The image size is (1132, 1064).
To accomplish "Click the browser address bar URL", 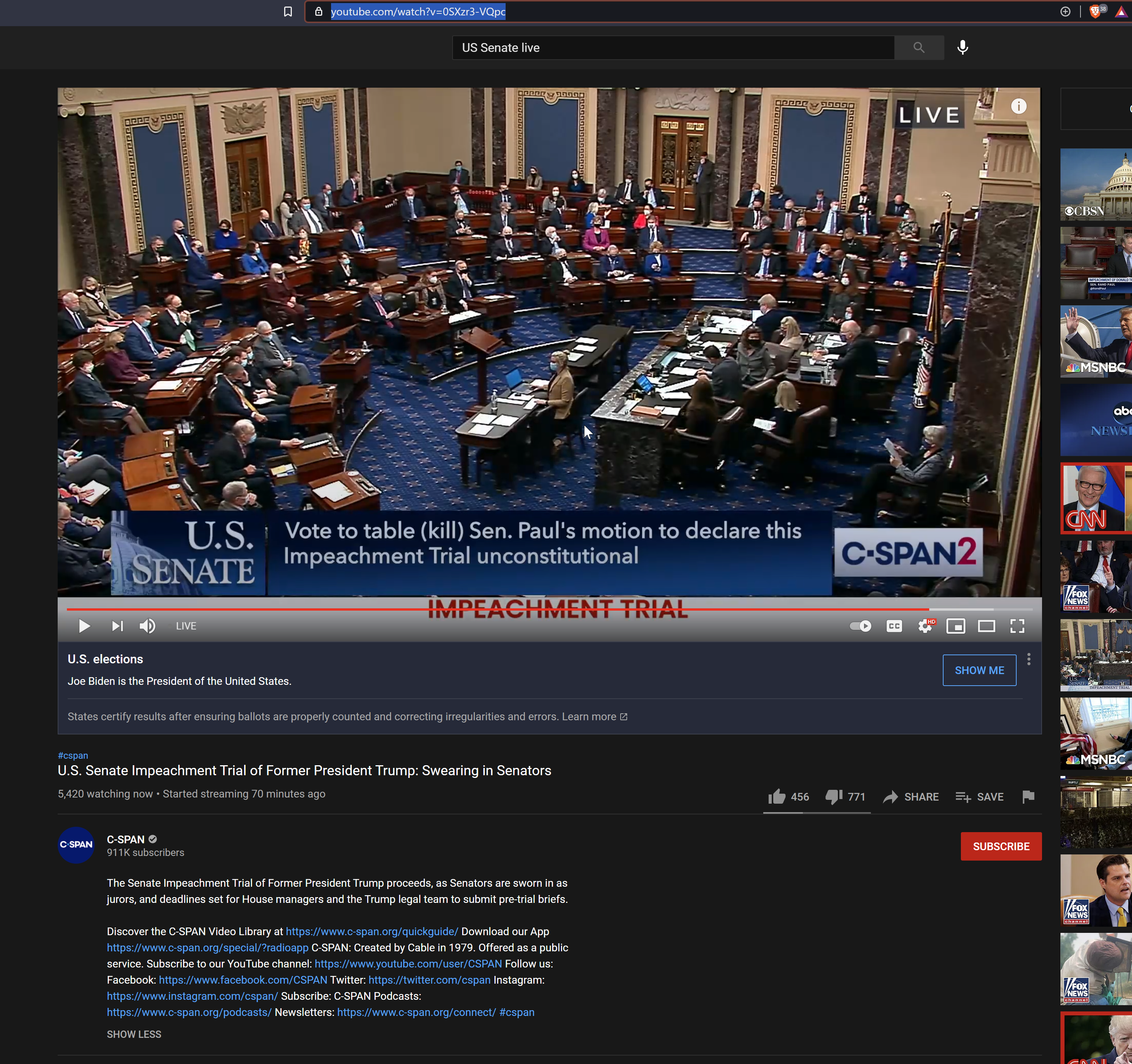I will click(418, 12).
